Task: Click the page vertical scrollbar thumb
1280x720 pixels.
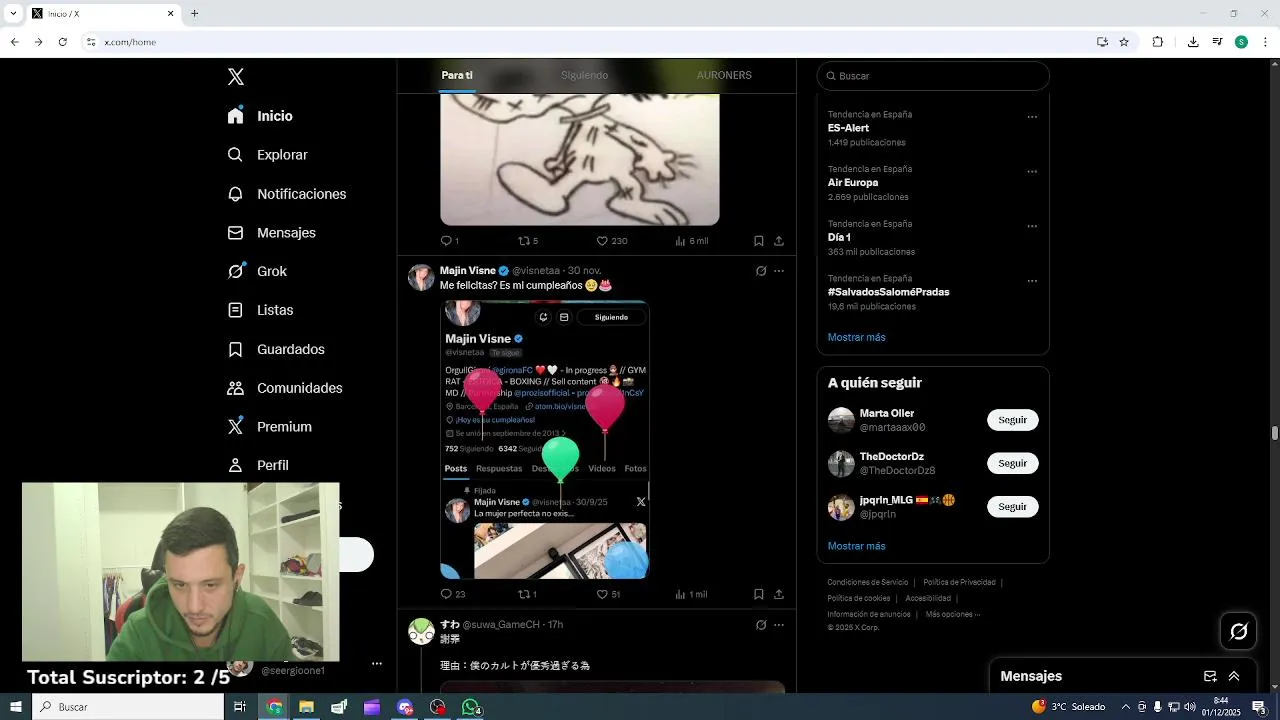Action: [1275, 432]
